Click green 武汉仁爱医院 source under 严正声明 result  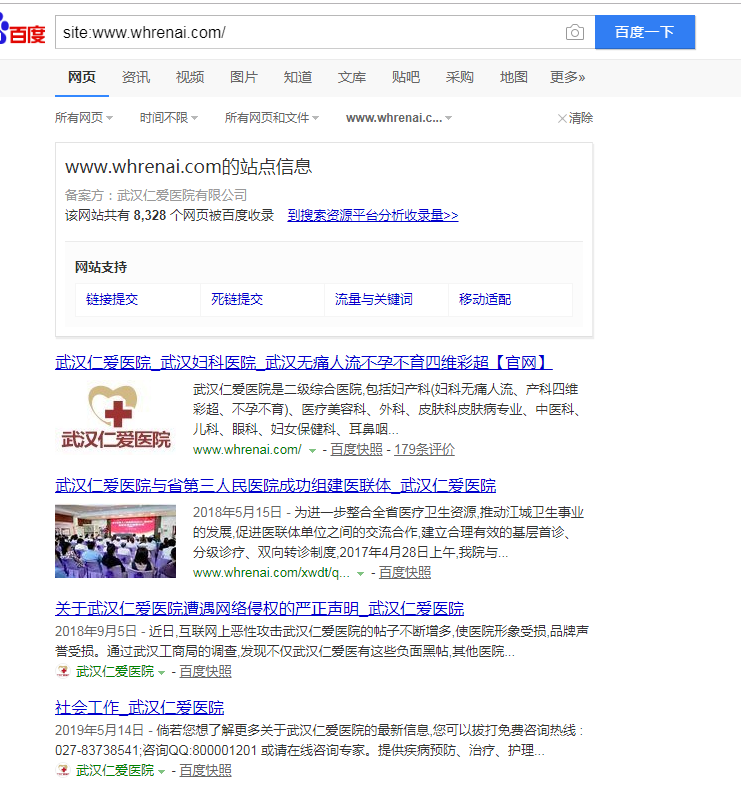click(115, 672)
